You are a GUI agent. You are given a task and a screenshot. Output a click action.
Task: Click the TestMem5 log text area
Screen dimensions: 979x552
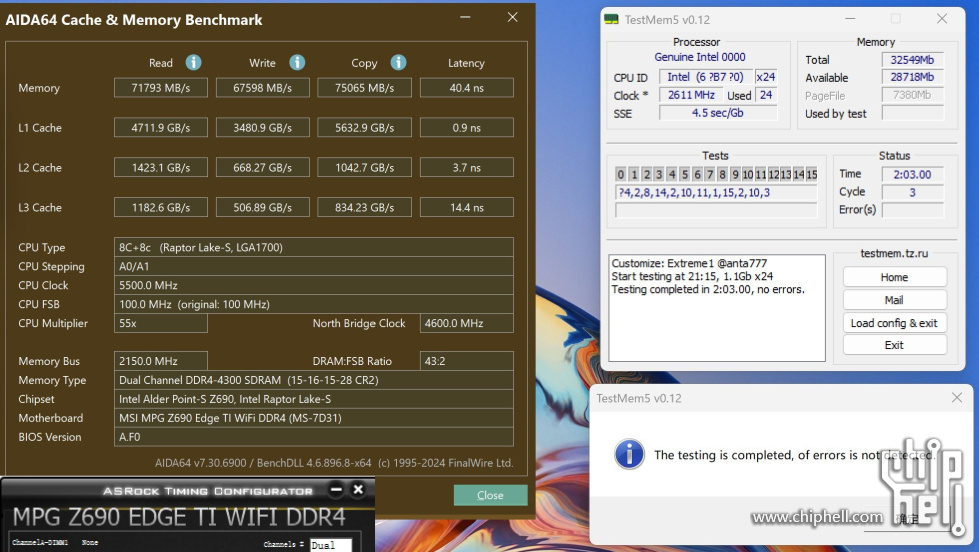click(x=717, y=308)
